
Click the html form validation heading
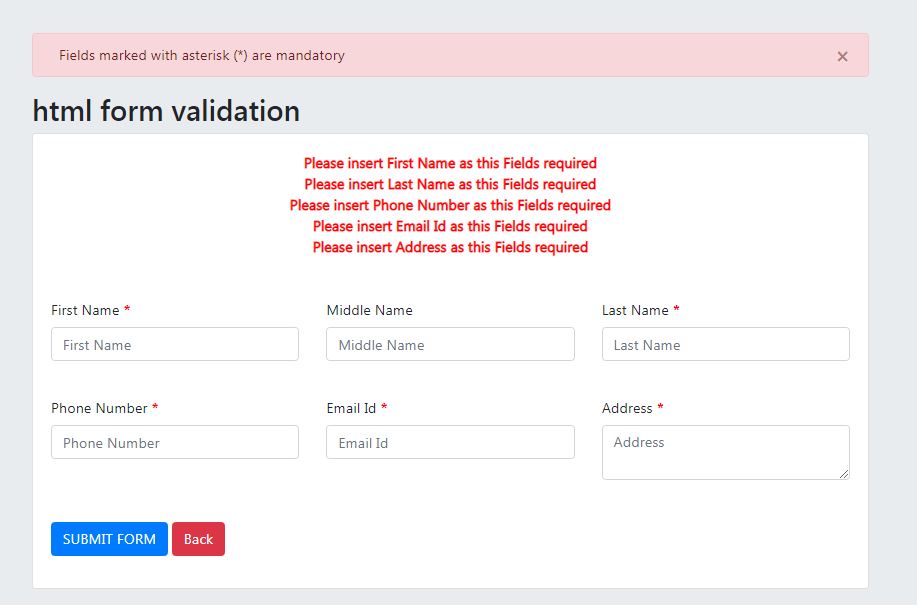click(165, 111)
